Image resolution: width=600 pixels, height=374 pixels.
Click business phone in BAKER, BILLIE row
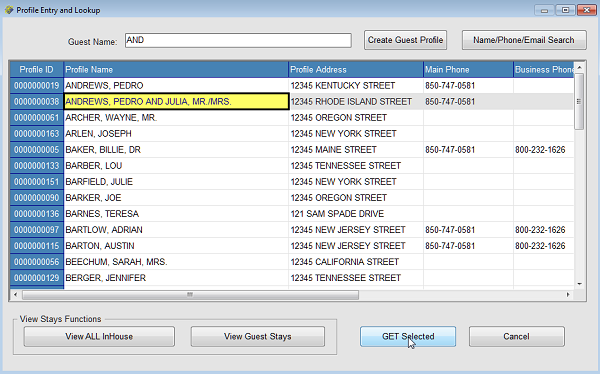pyautogui.click(x=544, y=150)
